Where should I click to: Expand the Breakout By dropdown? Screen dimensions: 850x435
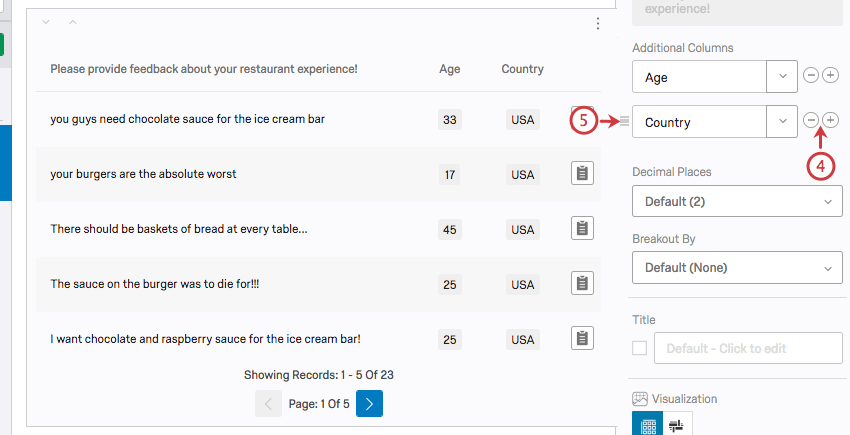(x=737, y=268)
